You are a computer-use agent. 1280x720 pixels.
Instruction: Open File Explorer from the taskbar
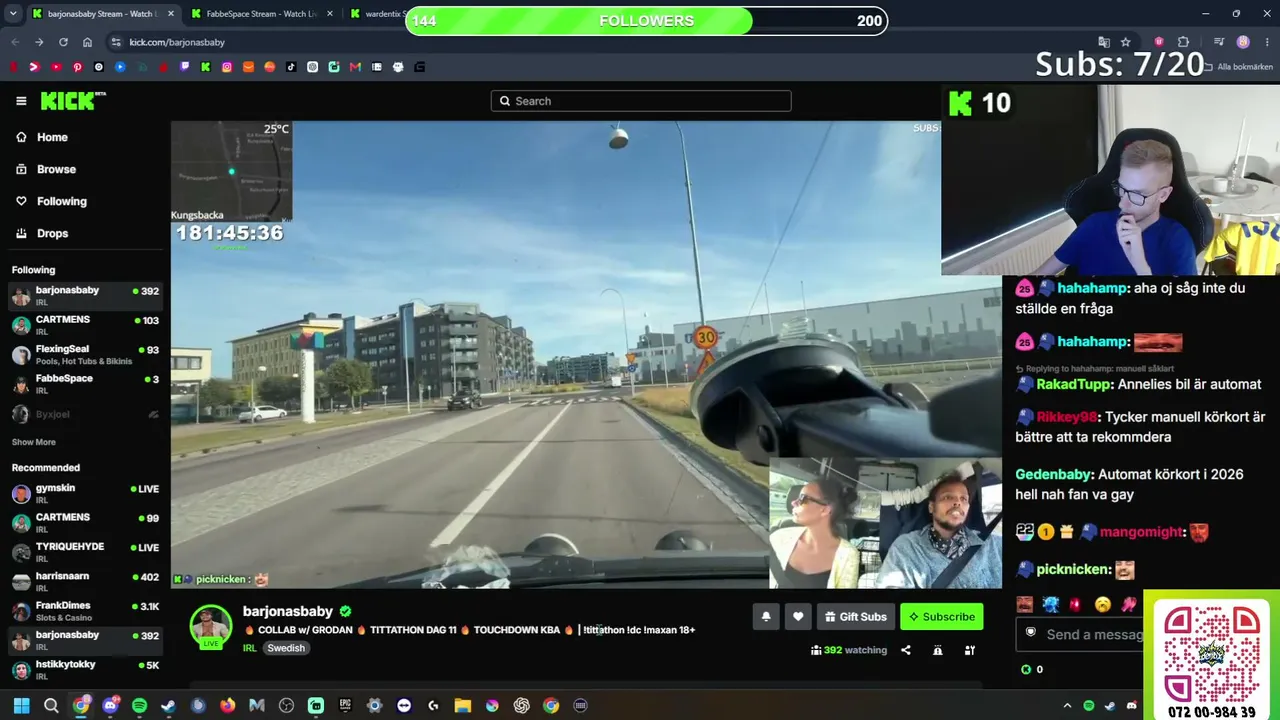(x=462, y=705)
